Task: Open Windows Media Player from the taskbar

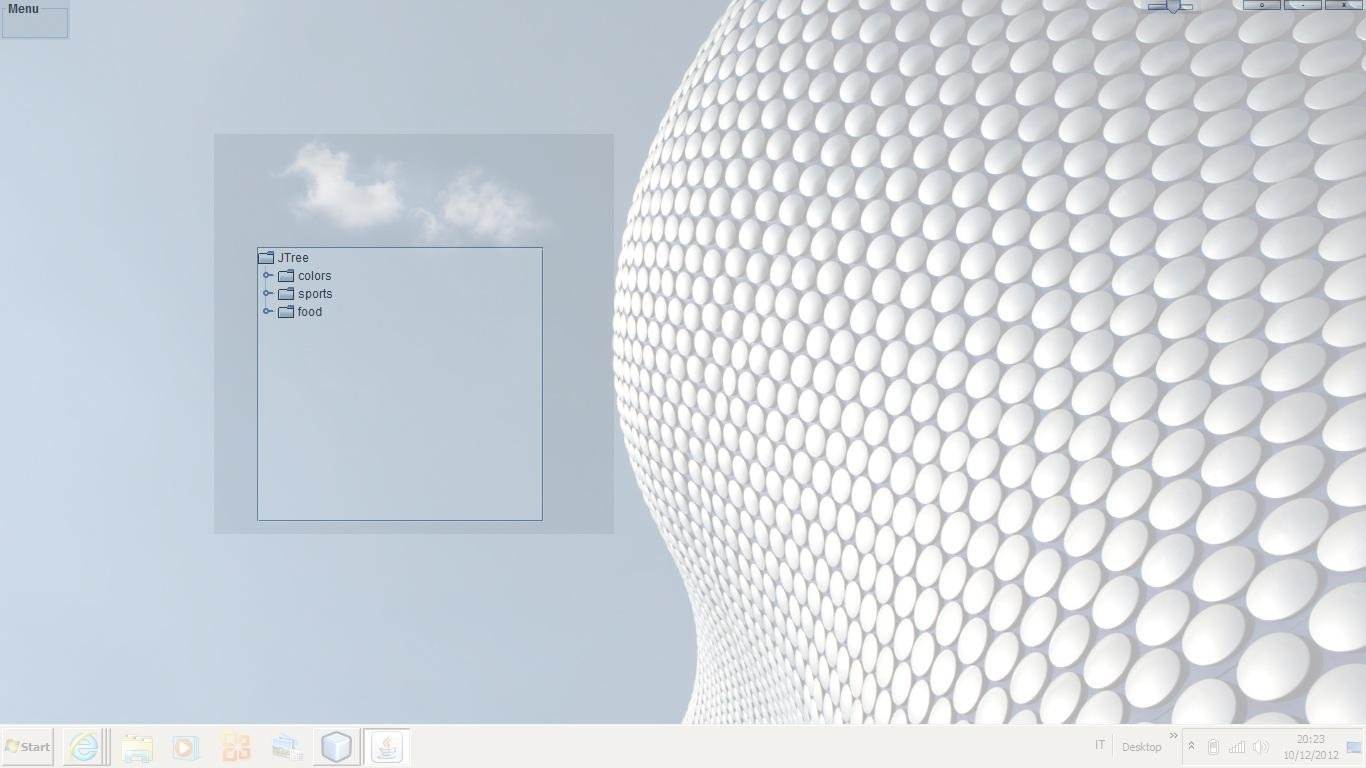Action: click(x=185, y=747)
